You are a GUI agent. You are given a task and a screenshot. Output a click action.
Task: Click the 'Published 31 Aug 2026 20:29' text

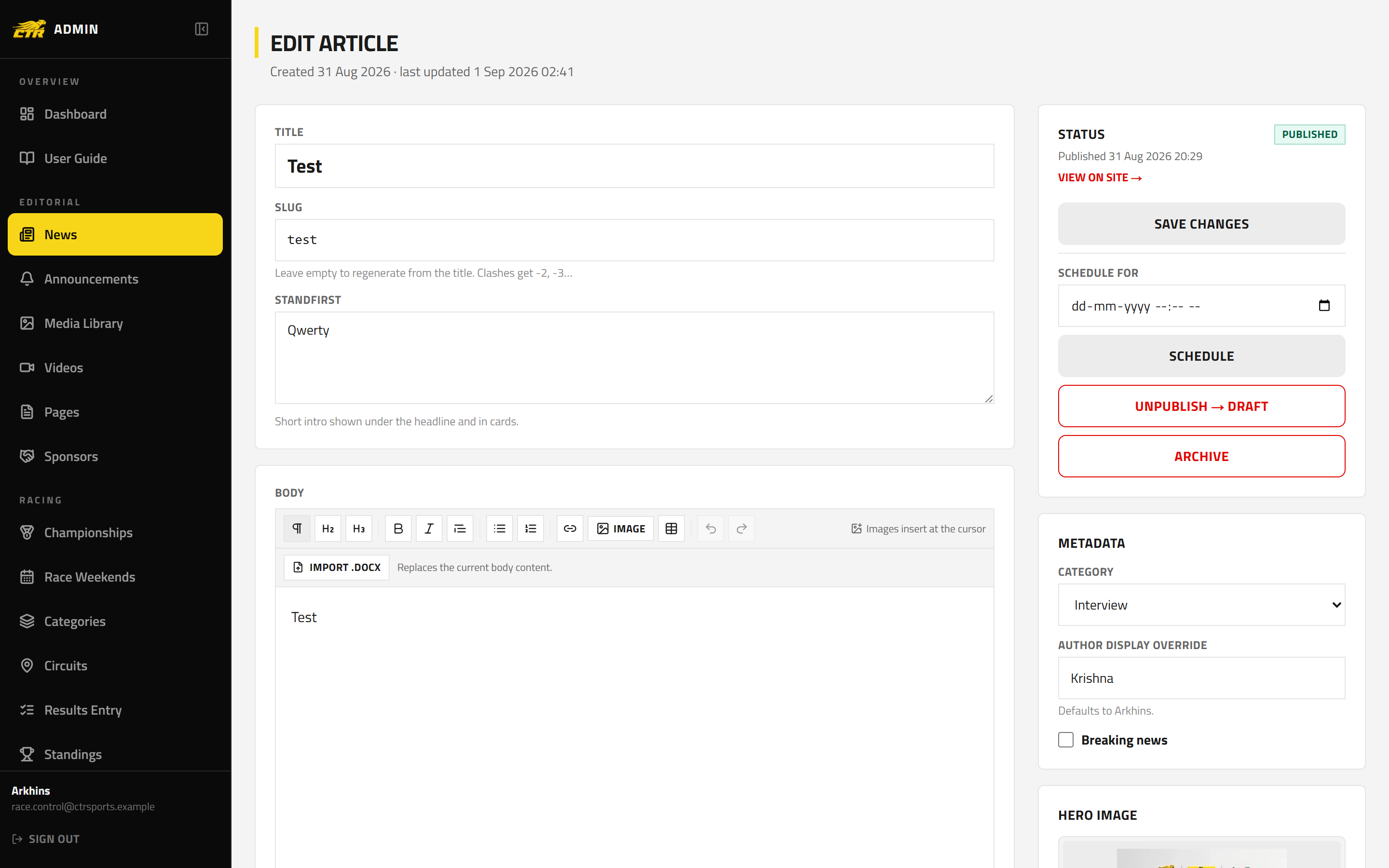[1130, 156]
